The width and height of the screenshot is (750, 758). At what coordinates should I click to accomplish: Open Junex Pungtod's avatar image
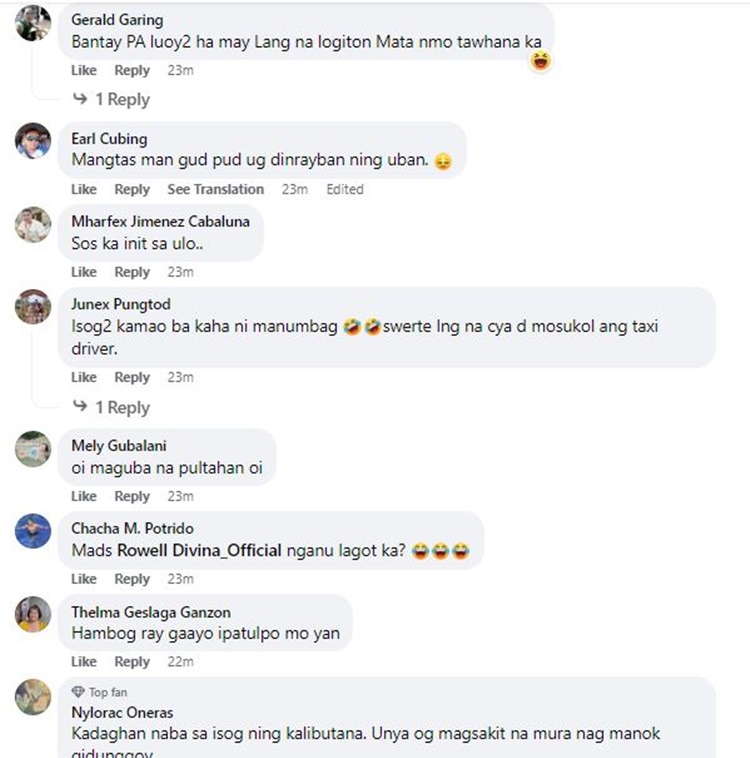33,306
